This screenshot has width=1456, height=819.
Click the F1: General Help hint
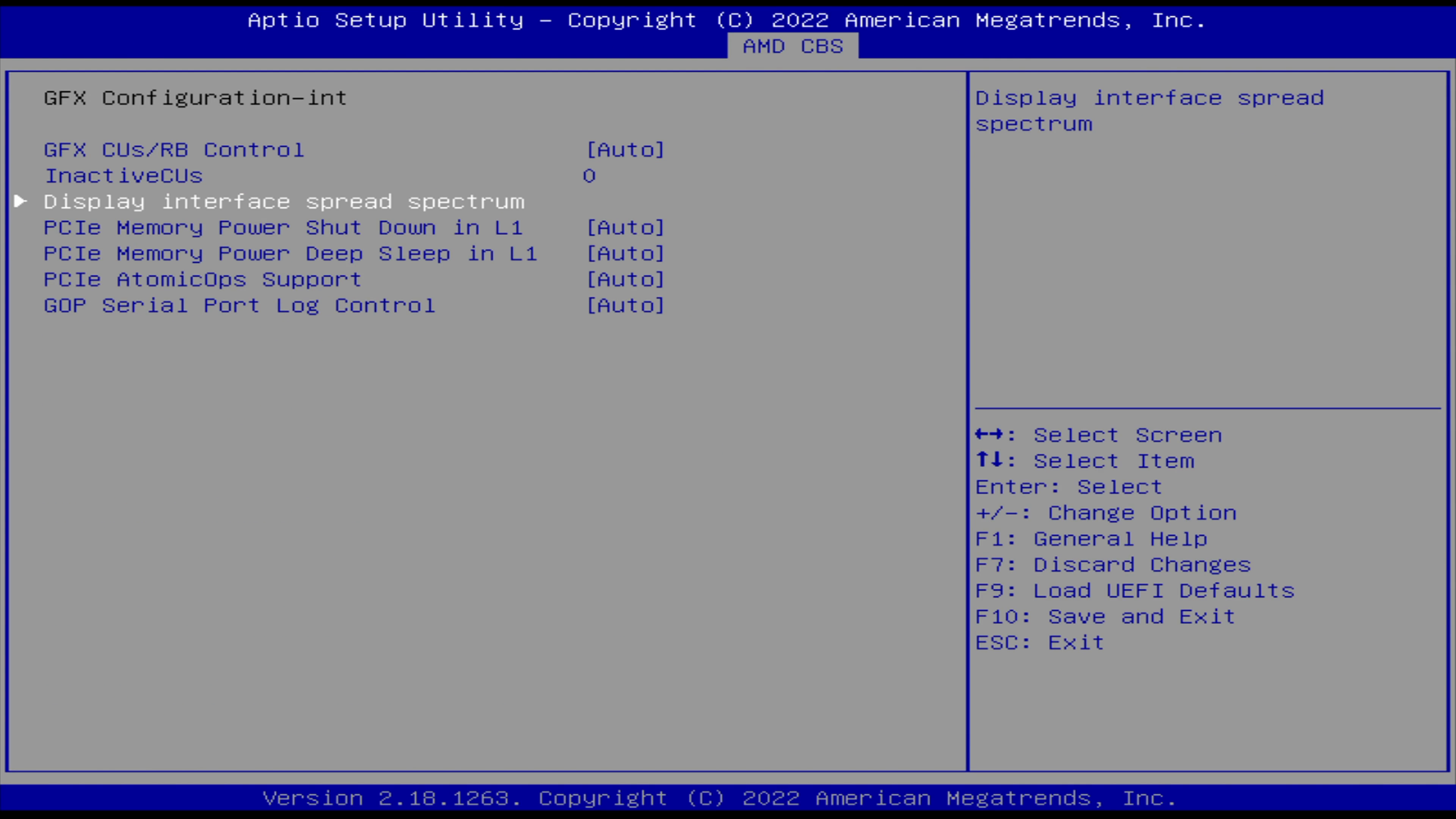tap(1092, 539)
